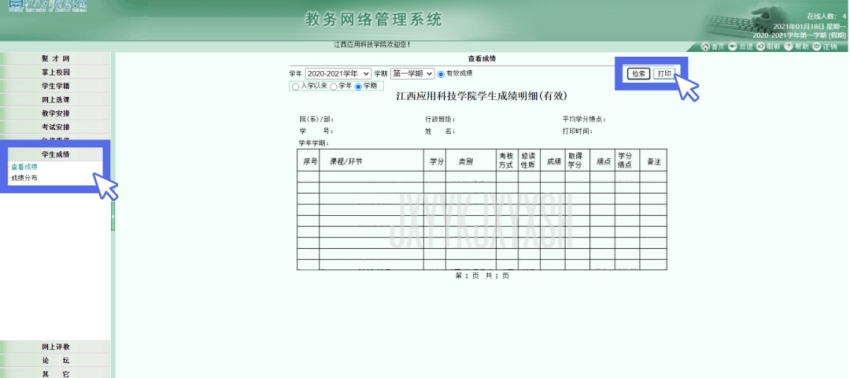The width and height of the screenshot is (851, 378).
Task: Open the 考试安排 sidebar menu
Action: click(55, 127)
